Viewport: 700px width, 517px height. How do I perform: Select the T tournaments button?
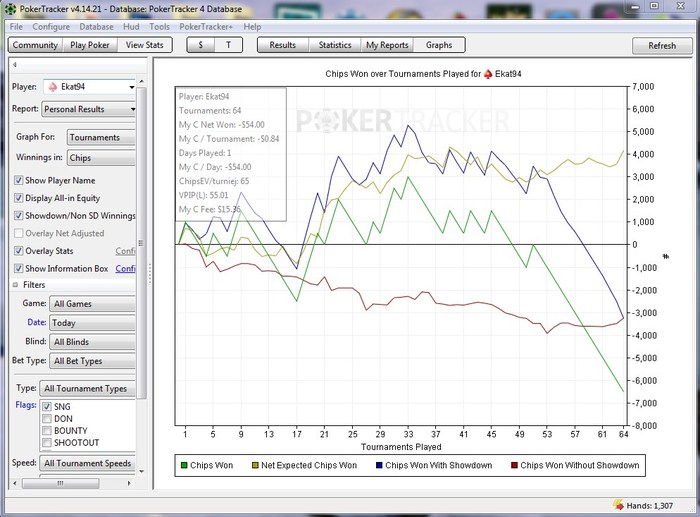[x=228, y=45]
